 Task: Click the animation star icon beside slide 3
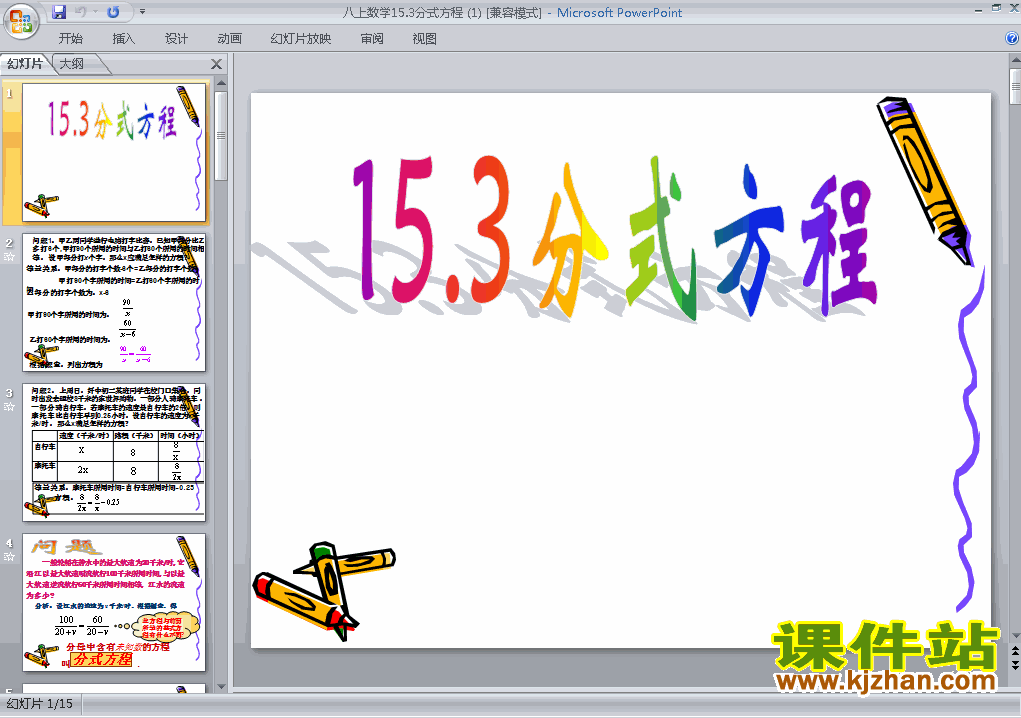tap(9, 407)
